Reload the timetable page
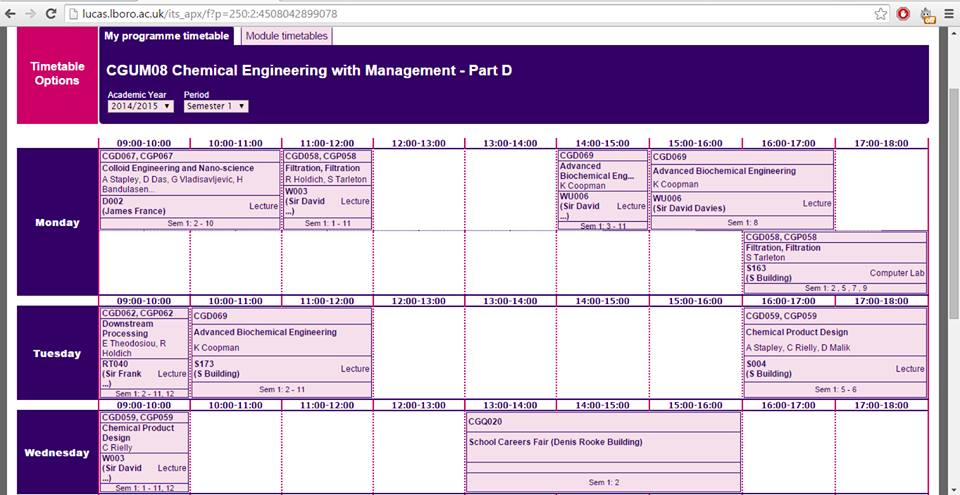Image resolution: width=960 pixels, height=495 pixels. point(52,14)
